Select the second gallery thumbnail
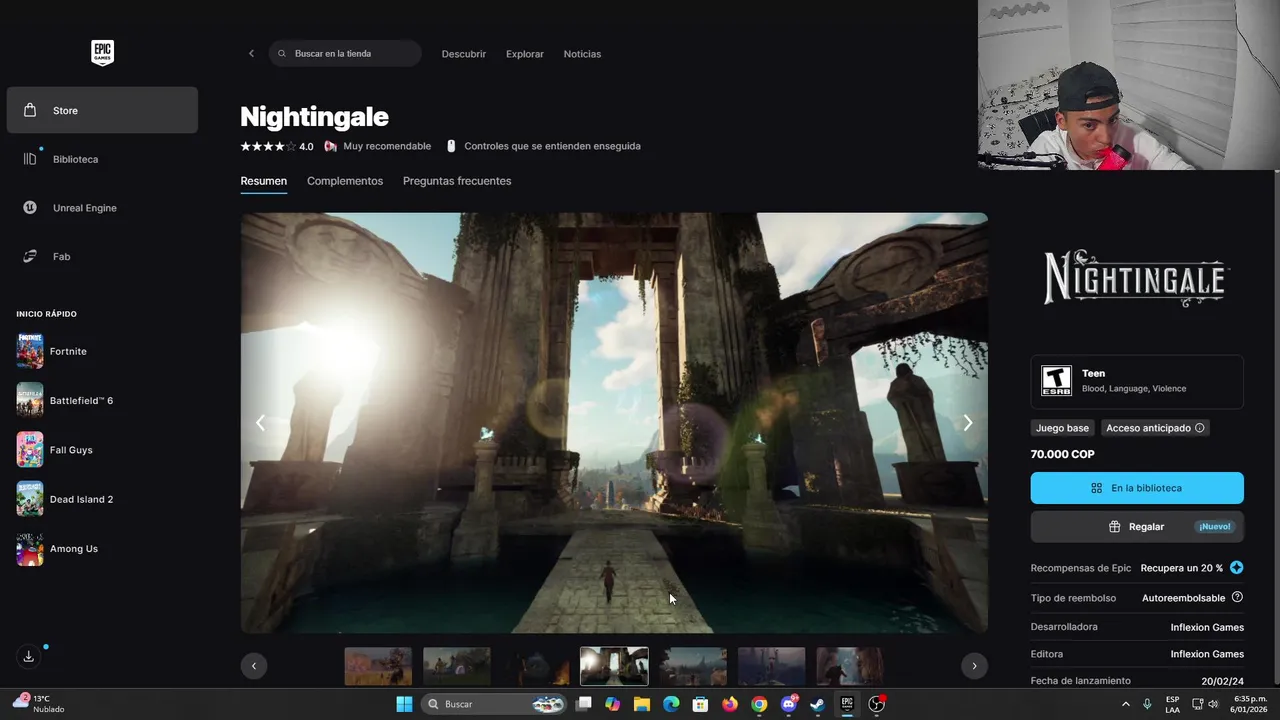The image size is (1280, 720). (457, 666)
